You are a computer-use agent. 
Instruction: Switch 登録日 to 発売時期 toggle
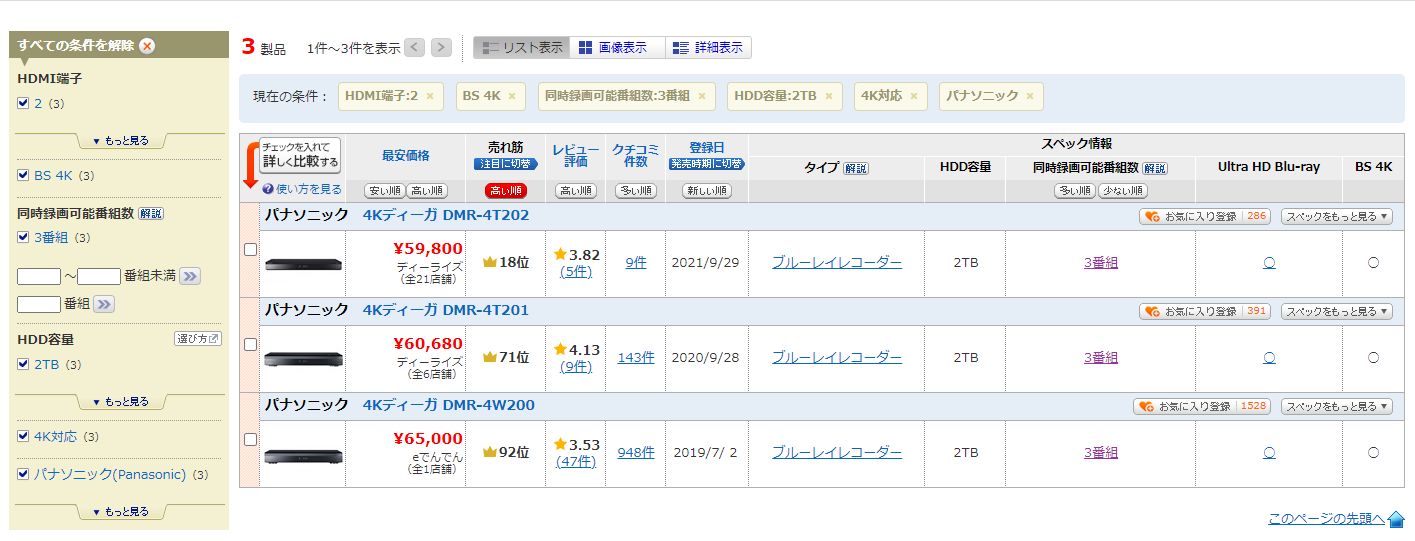707,164
